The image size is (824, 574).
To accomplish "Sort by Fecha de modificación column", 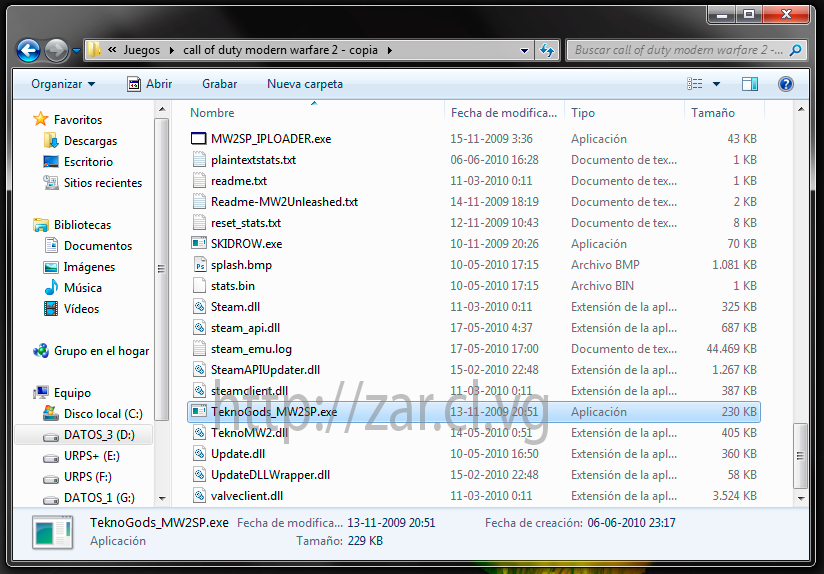I will tap(504, 113).
